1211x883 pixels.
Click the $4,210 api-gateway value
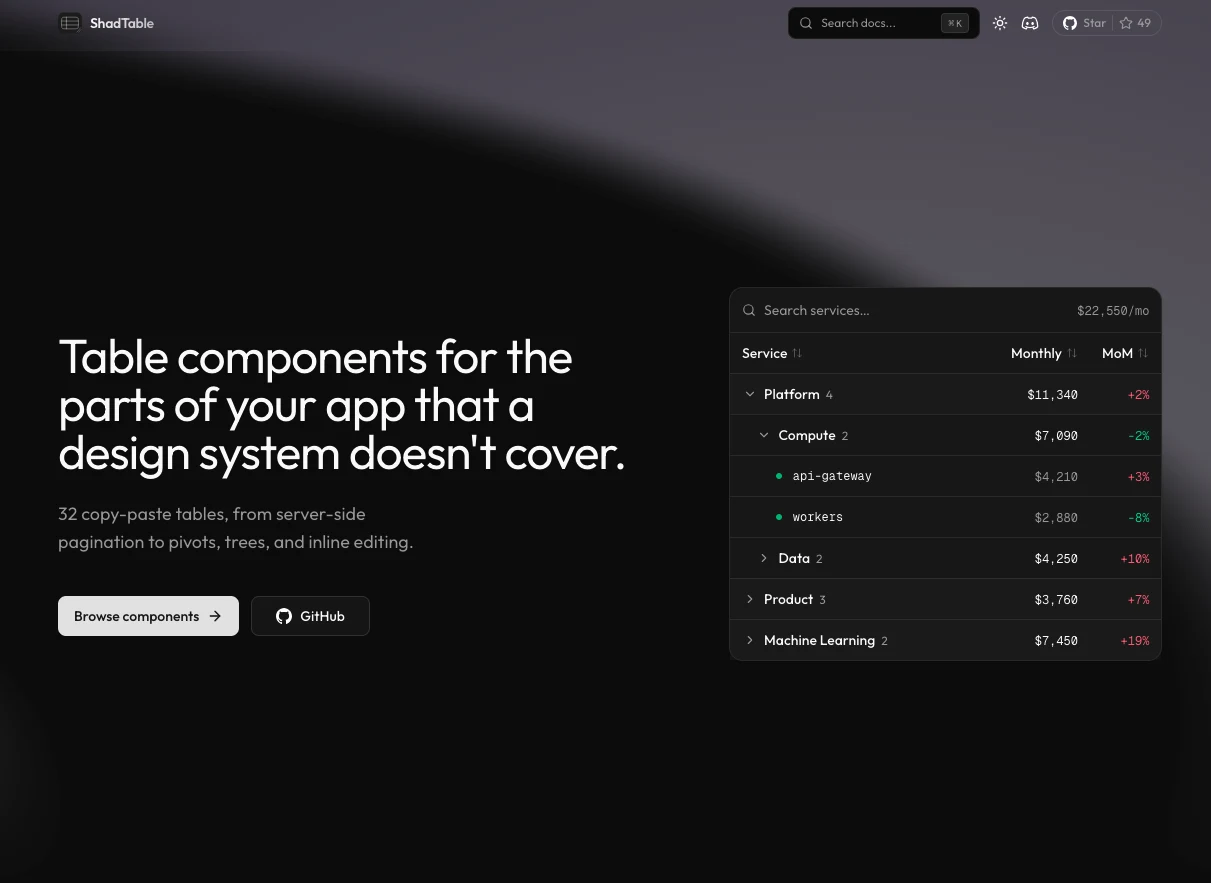(x=1056, y=477)
